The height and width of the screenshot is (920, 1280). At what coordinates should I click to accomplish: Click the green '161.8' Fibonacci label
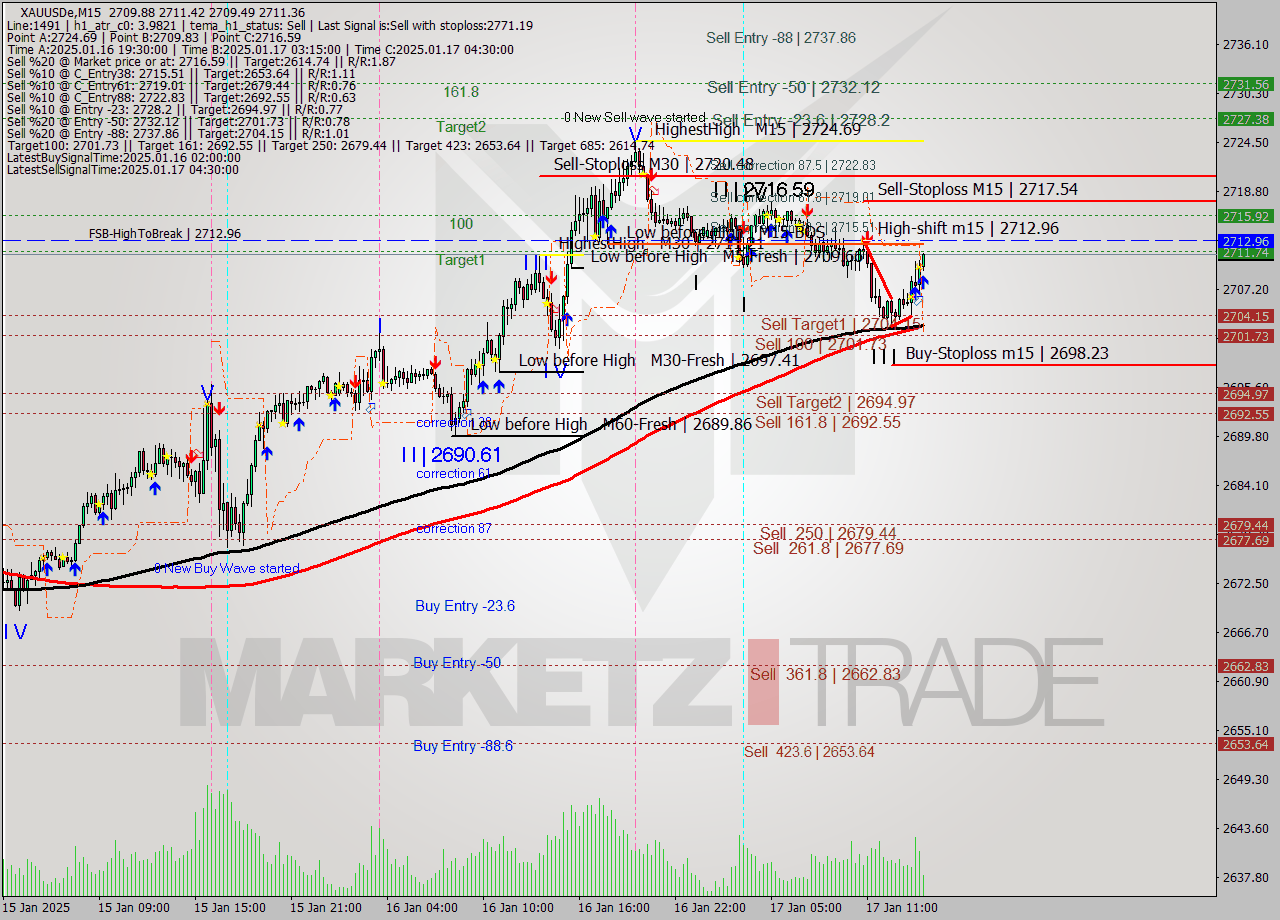coord(461,92)
